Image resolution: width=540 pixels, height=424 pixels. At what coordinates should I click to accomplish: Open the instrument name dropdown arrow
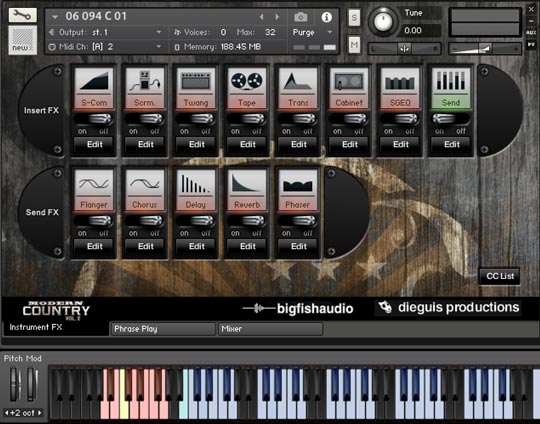[55, 17]
